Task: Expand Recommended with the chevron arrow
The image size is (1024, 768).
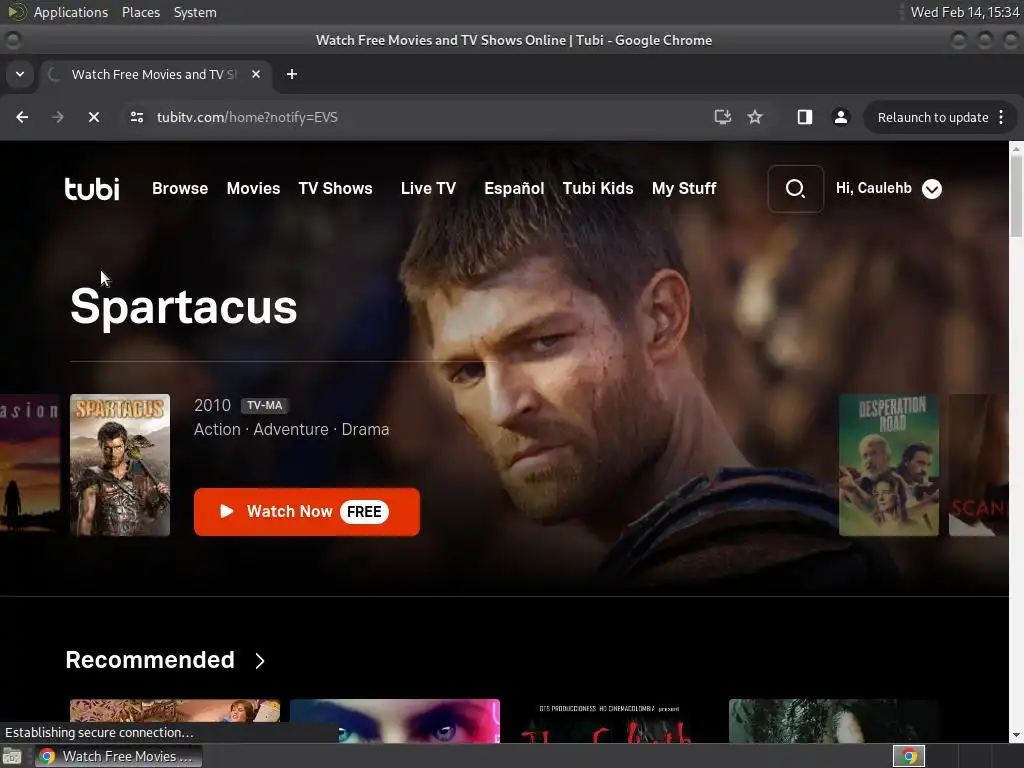Action: click(260, 661)
